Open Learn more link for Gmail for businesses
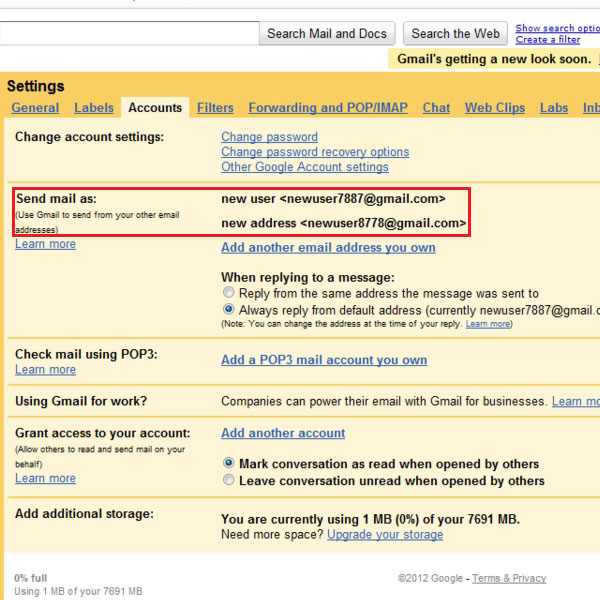 (576, 401)
